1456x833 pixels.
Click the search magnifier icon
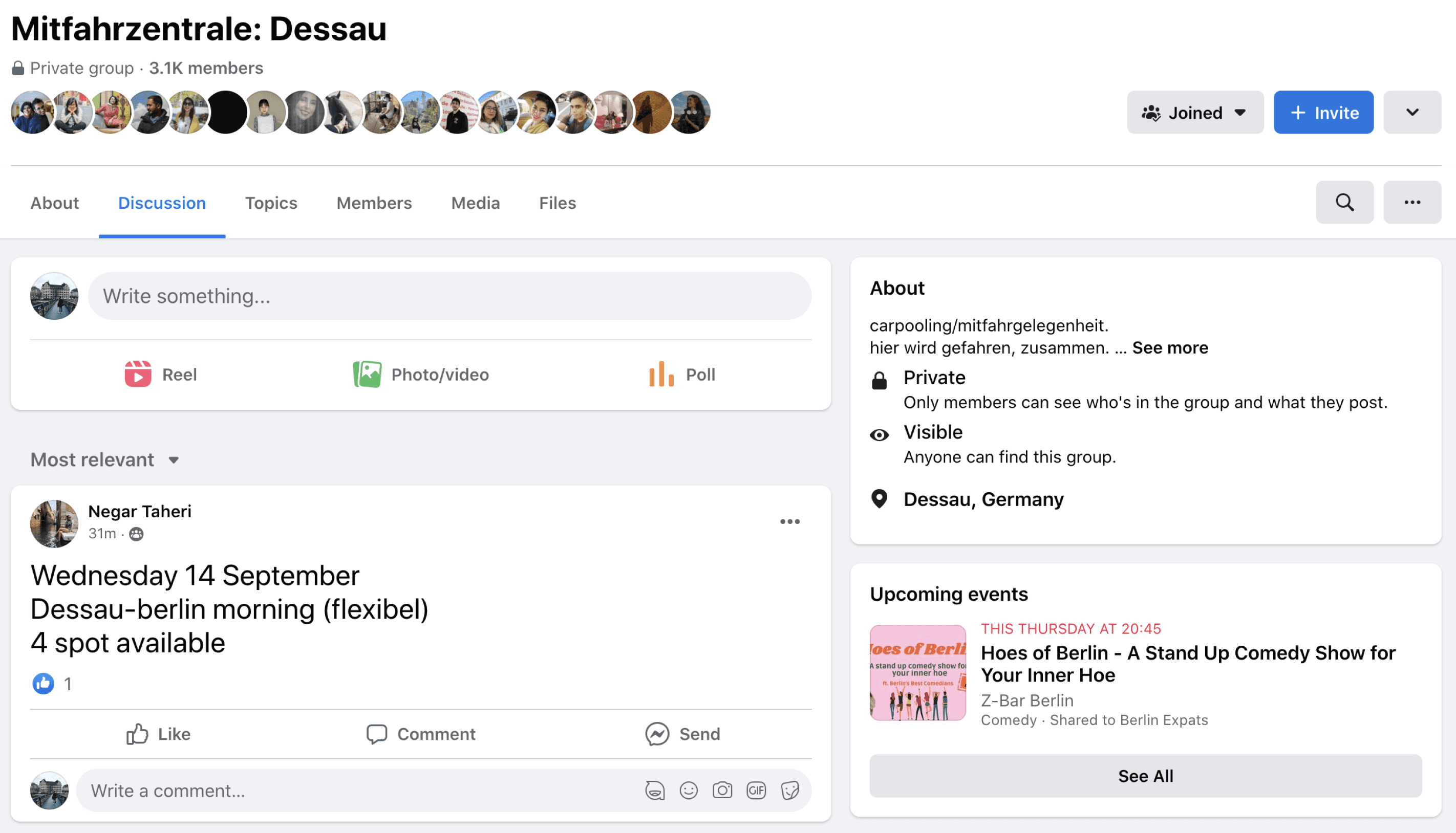coord(1344,202)
